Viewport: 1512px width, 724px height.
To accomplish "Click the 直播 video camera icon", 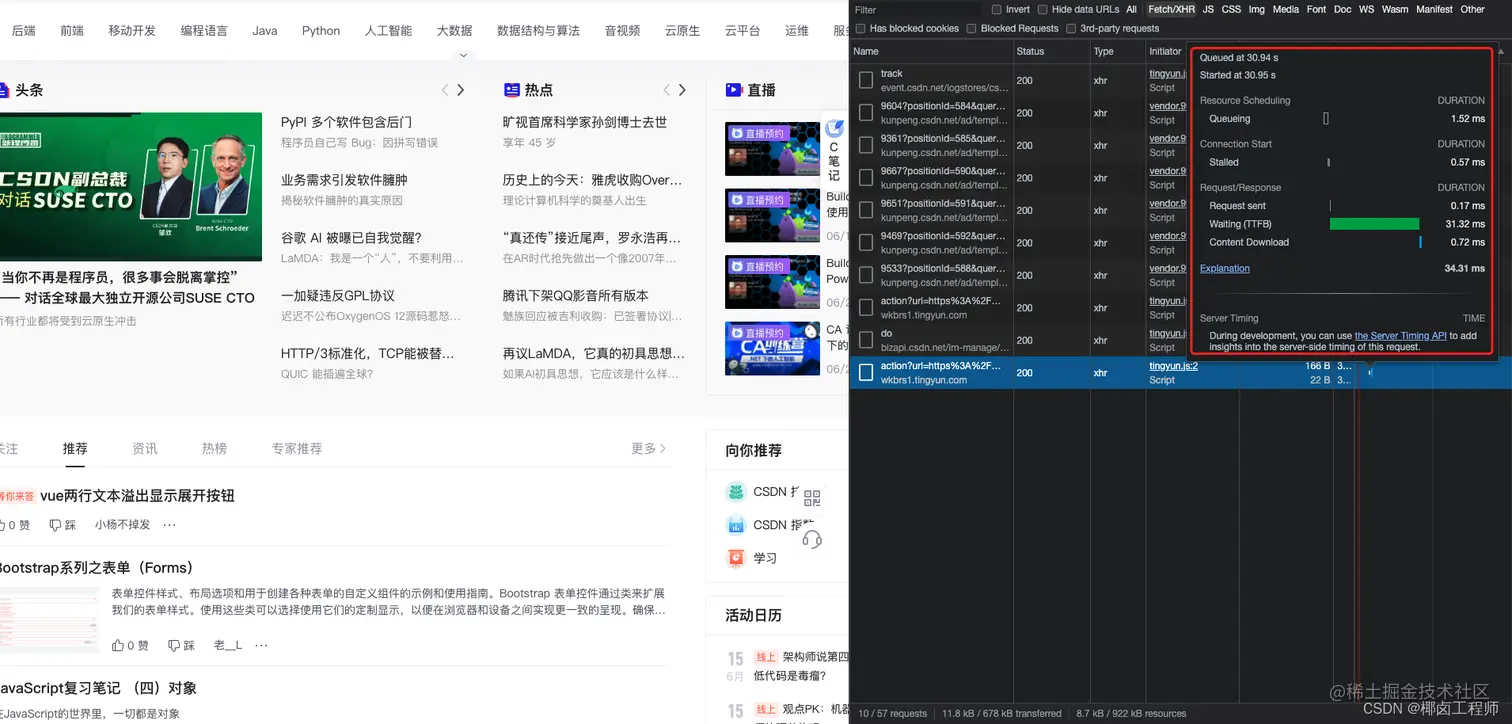I will point(734,90).
